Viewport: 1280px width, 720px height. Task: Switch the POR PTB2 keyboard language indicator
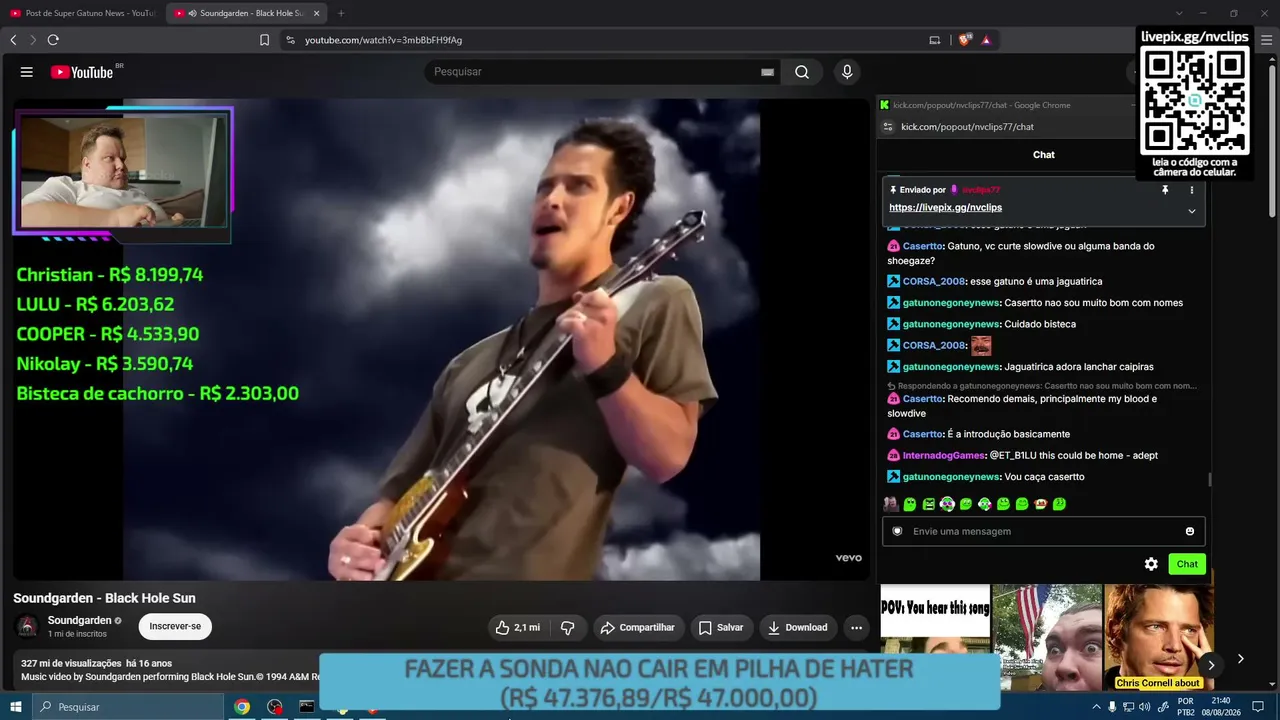[x=1187, y=707]
